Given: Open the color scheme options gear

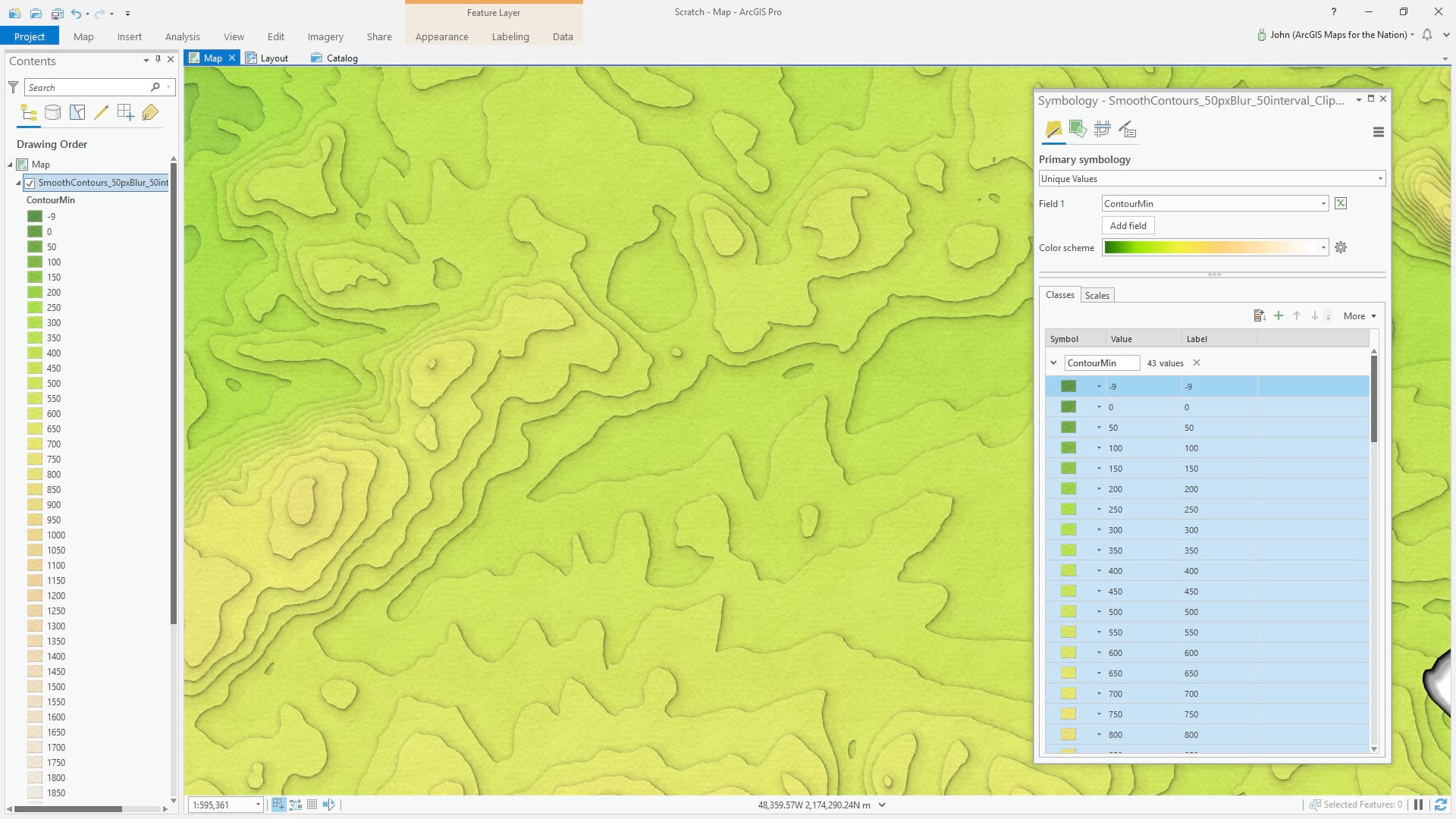Looking at the screenshot, I should [1341, 248].
